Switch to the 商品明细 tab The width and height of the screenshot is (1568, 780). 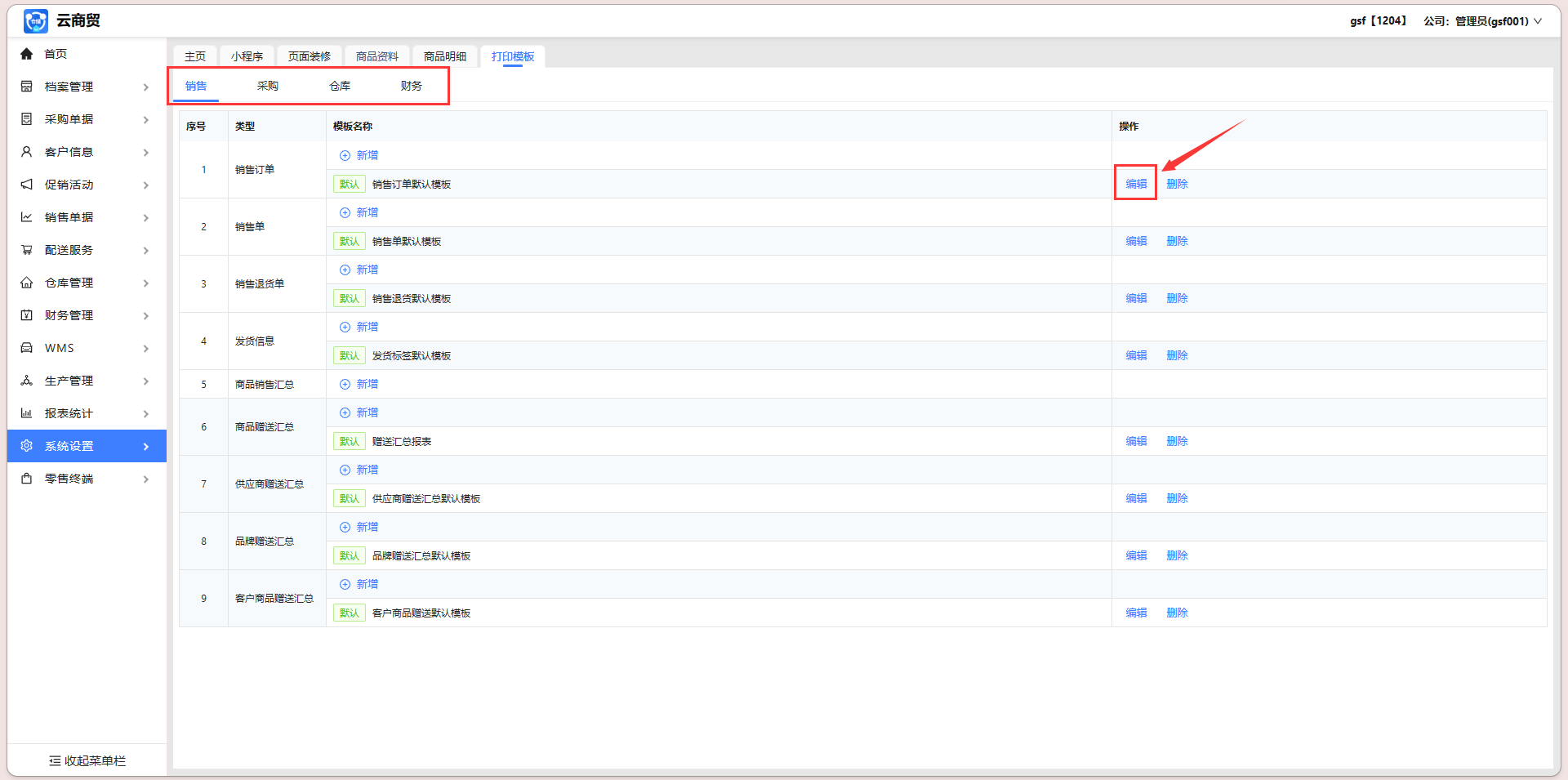(445, 56)
